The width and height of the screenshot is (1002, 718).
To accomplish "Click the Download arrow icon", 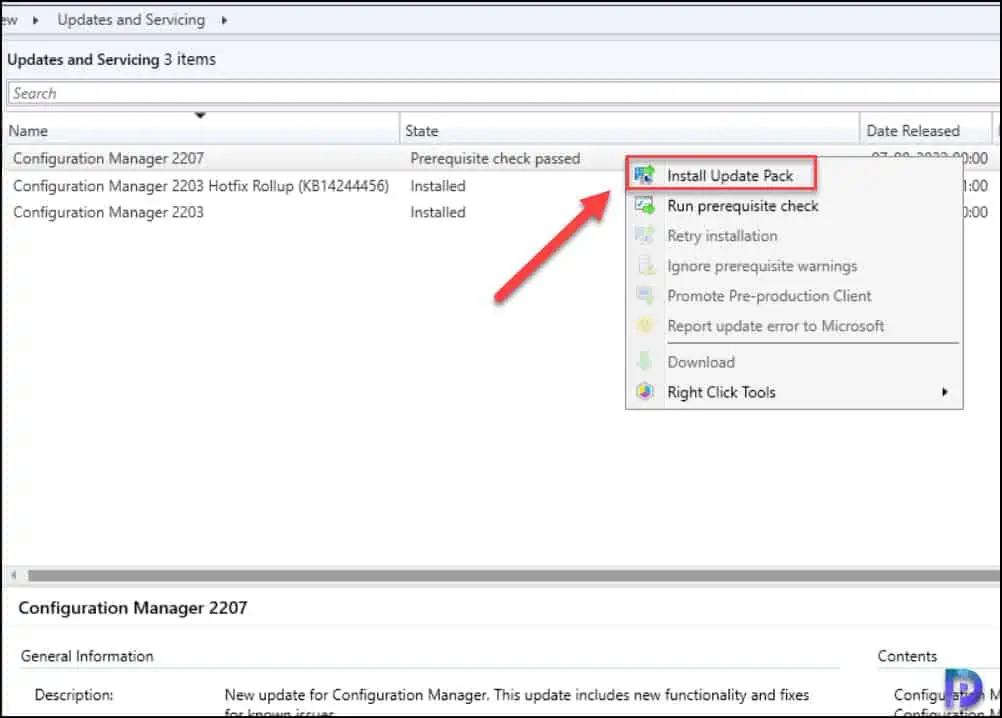I will coord(645,361).
